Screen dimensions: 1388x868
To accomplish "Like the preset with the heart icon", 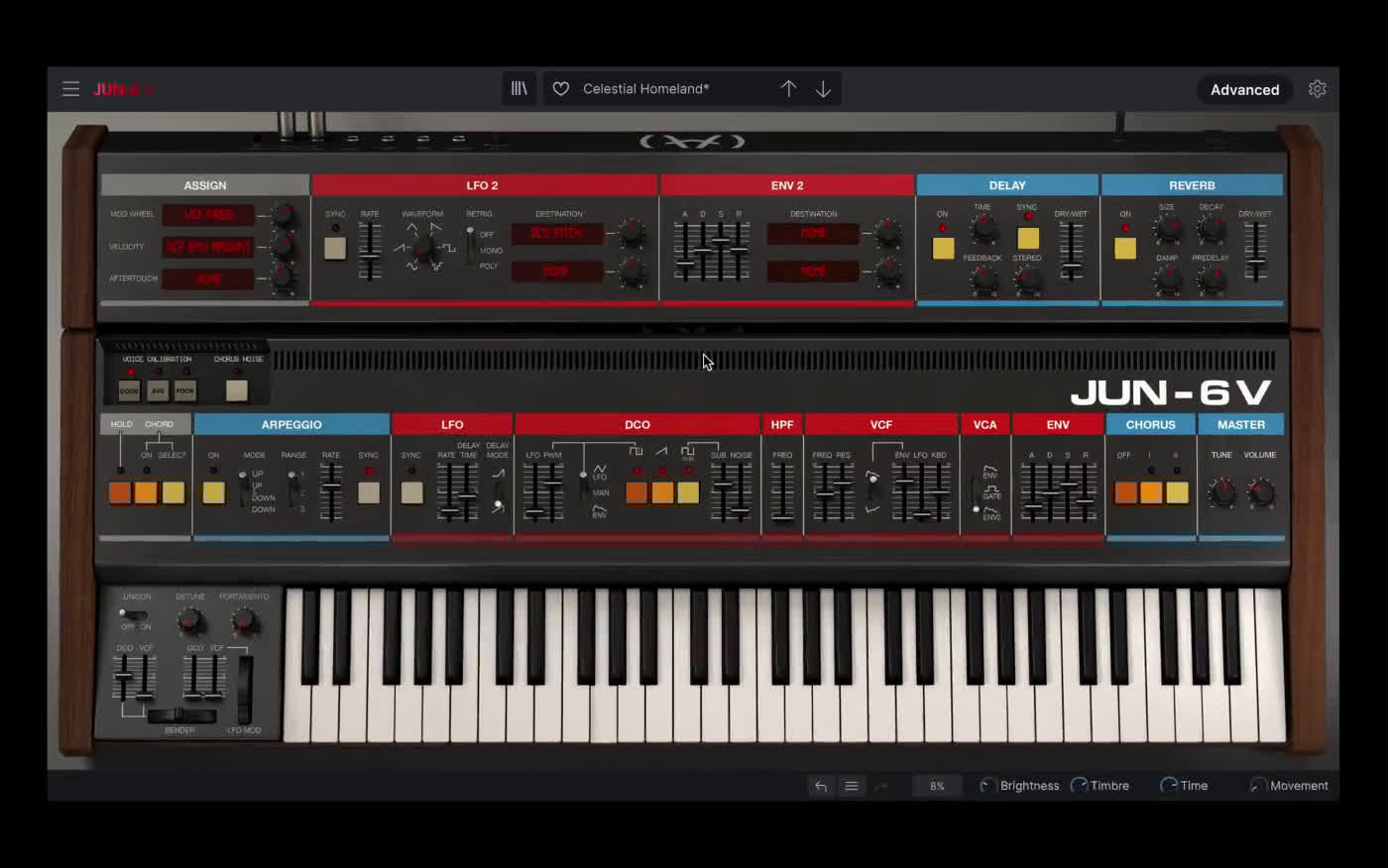I will click(560, 88).
